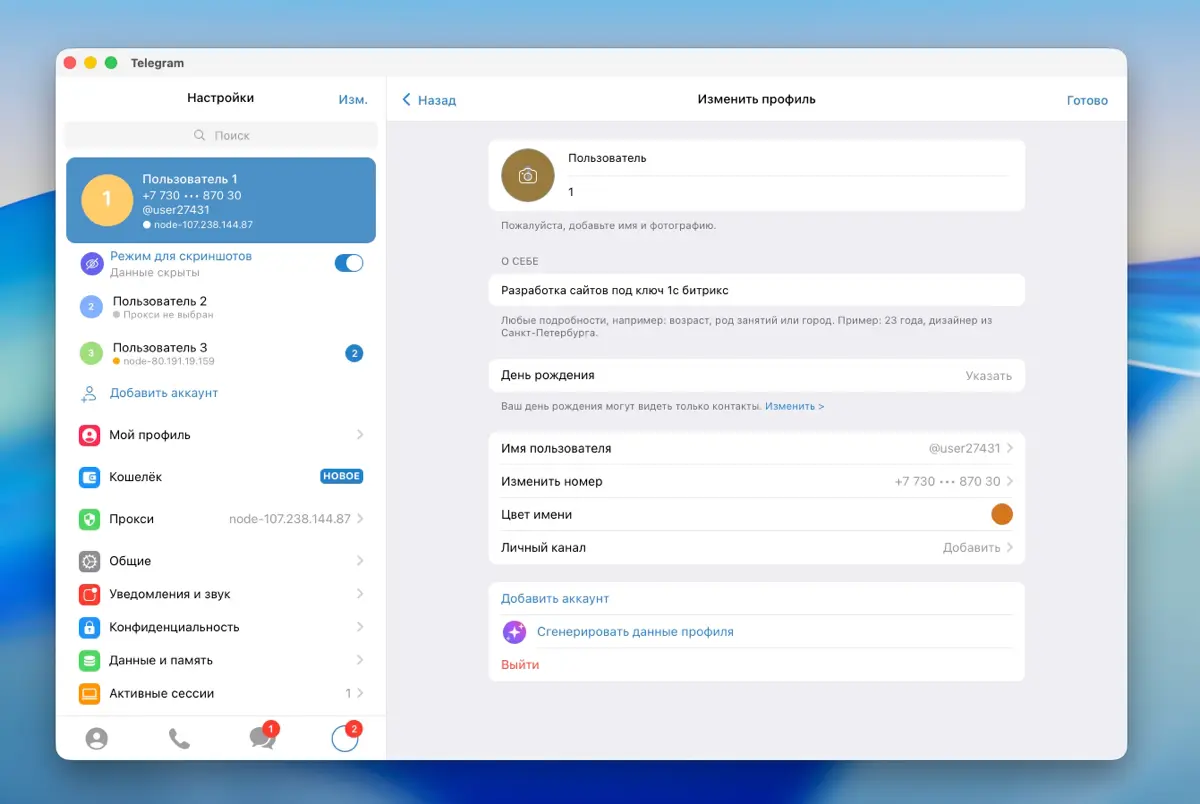Click the add account person icon
Image resolution: width=1200 pixels, height=804 pixels.
(x=90, y=393)
